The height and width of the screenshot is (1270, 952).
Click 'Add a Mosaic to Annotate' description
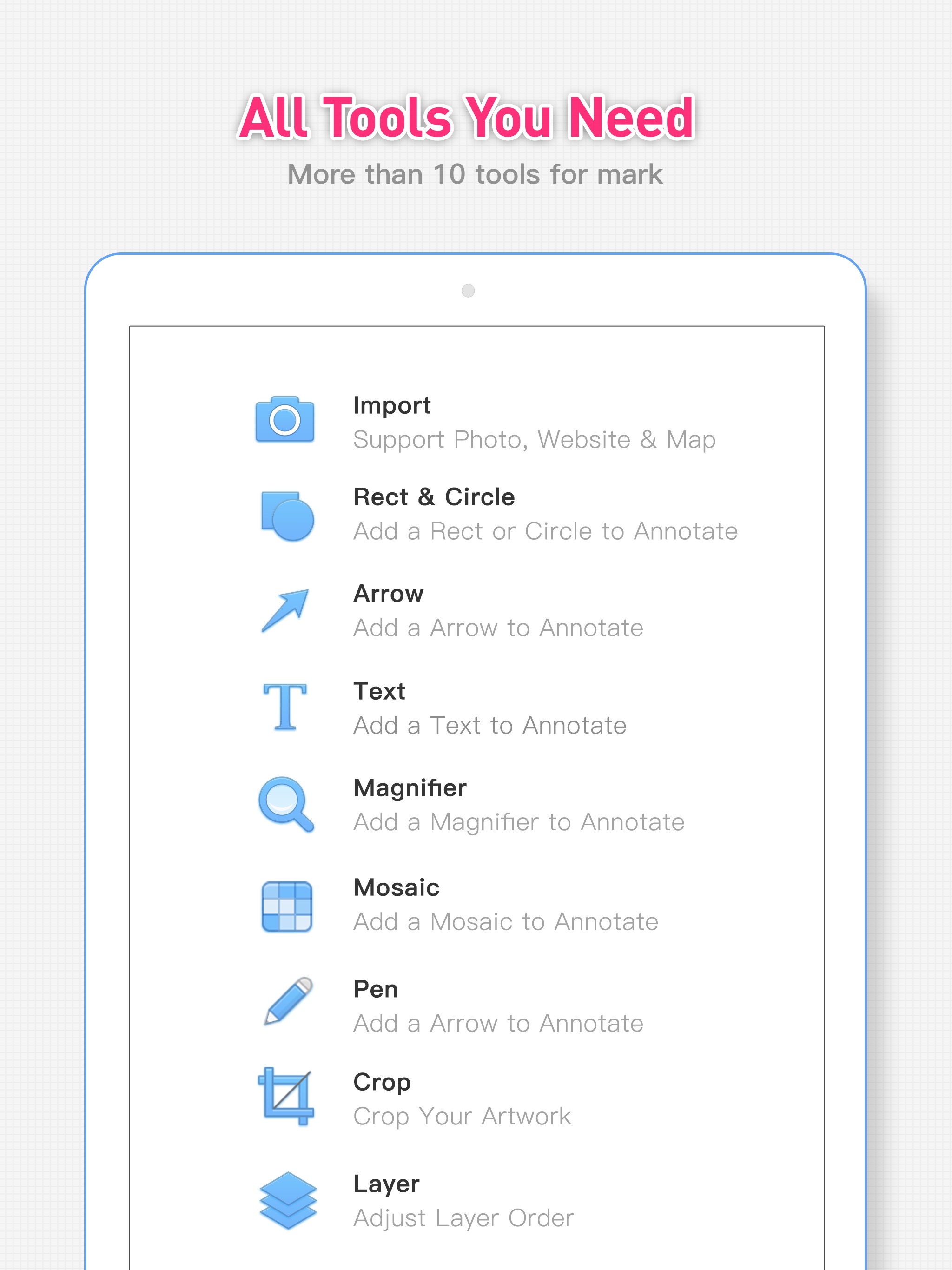506,922
